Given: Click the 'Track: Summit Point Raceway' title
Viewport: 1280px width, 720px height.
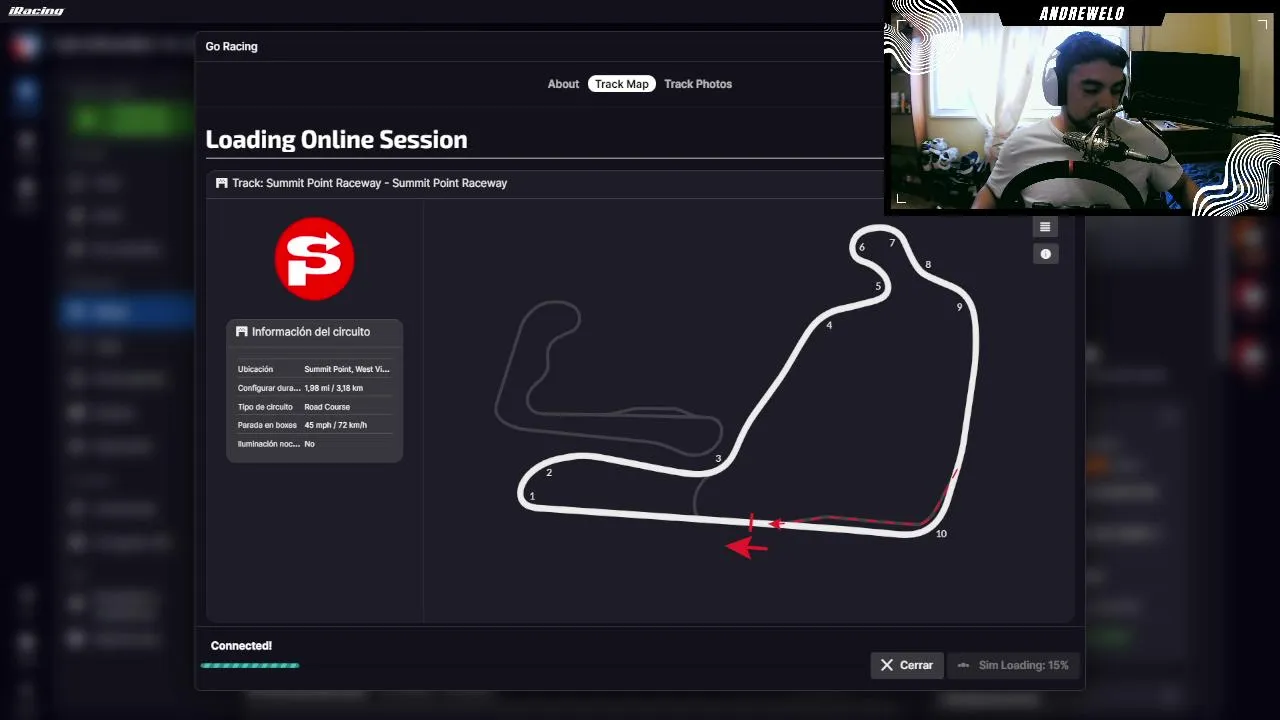Looking at the screenshot, I should pyautogui.click(x=369, y=183).
